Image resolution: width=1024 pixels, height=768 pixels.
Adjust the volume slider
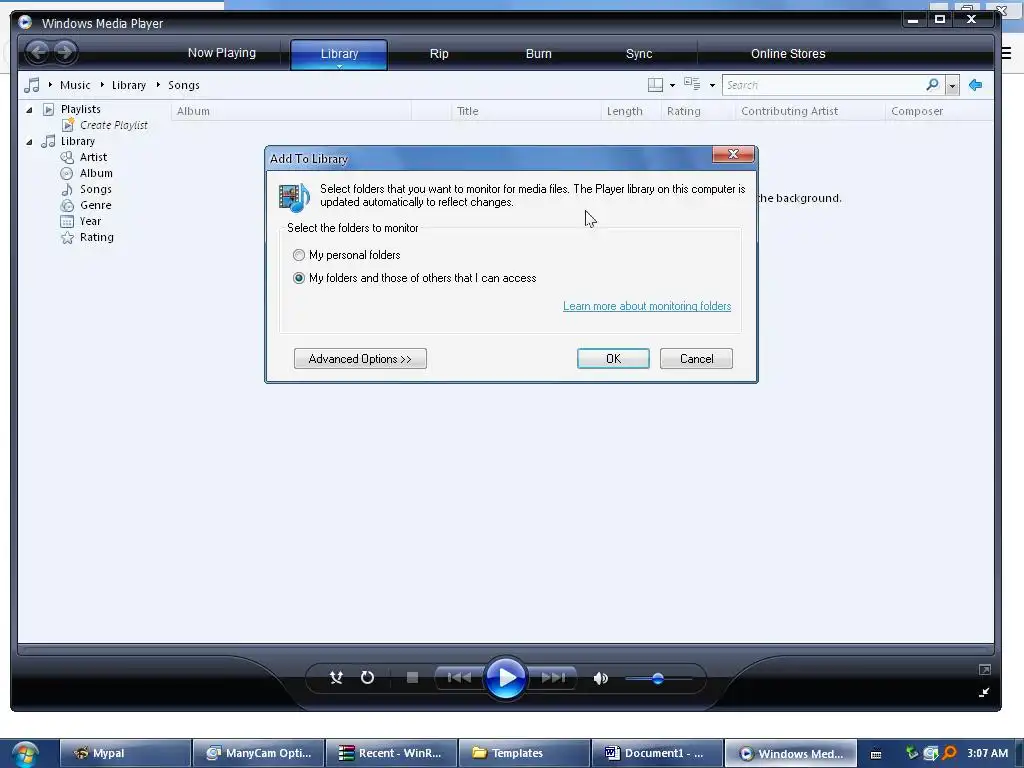click(658, 679)
